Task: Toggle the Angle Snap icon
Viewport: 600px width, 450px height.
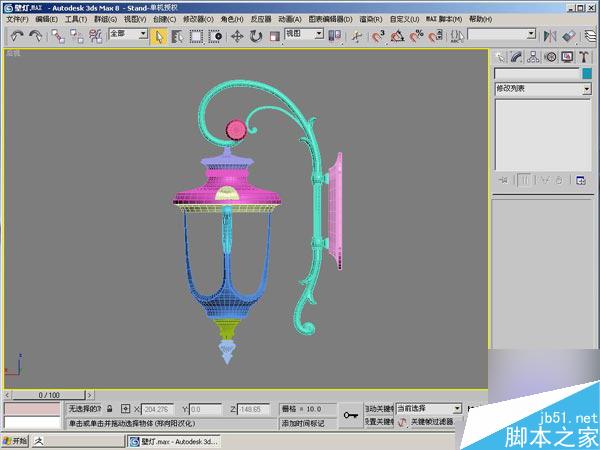Action: click(x=397, y=36)
